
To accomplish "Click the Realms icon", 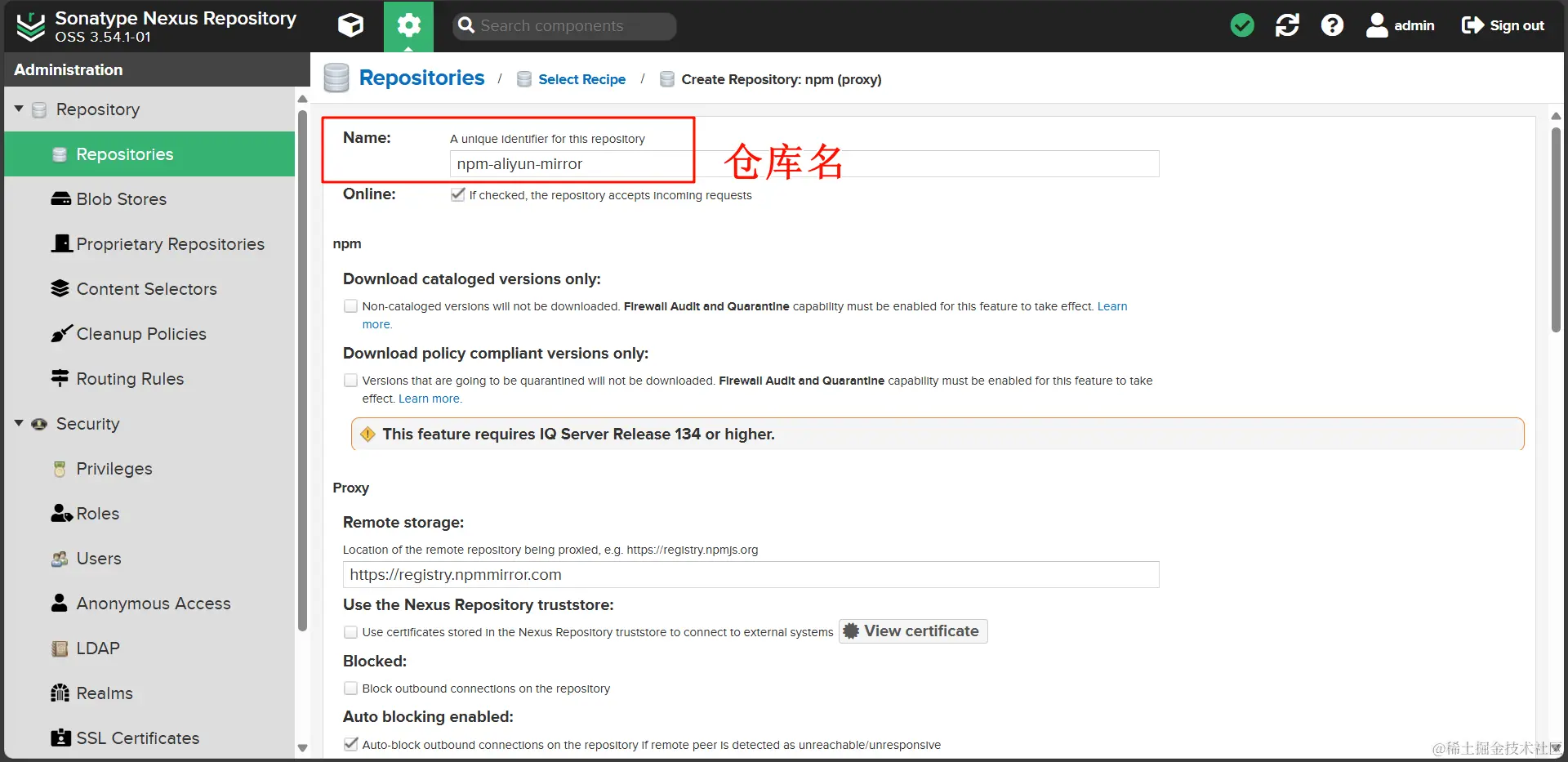I will [60, 693].
